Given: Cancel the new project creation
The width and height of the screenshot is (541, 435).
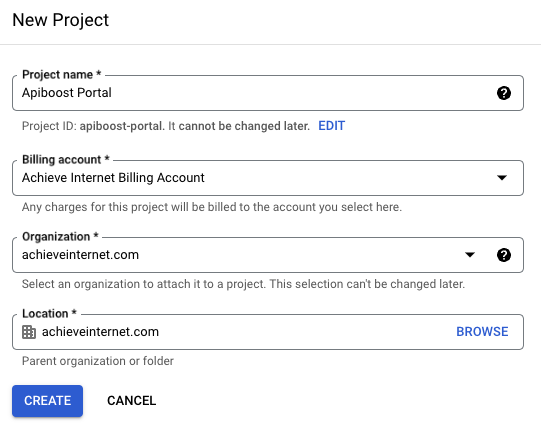Looking at the screenshot, I should click(131, 401).
